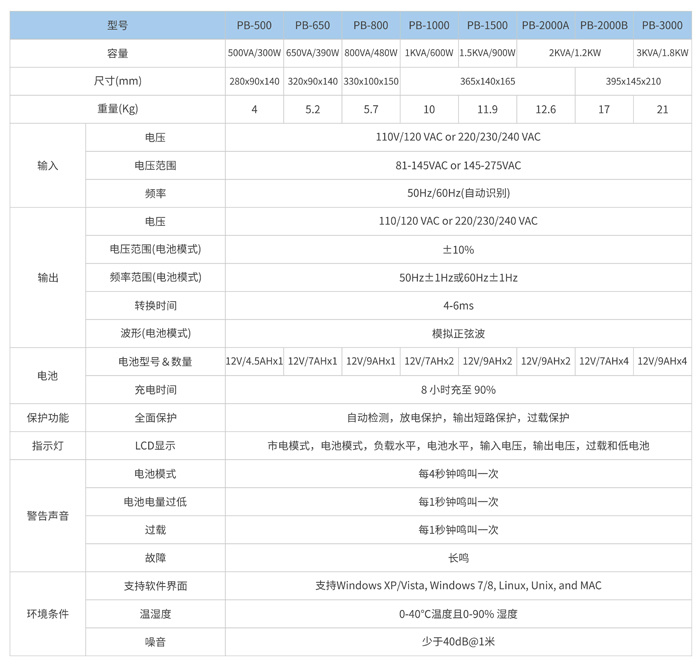Click the 50Hz±1Hz或60Hz±1Hz value
The width and height of the screenshot is (700, 666).
(x=458, y=278)
